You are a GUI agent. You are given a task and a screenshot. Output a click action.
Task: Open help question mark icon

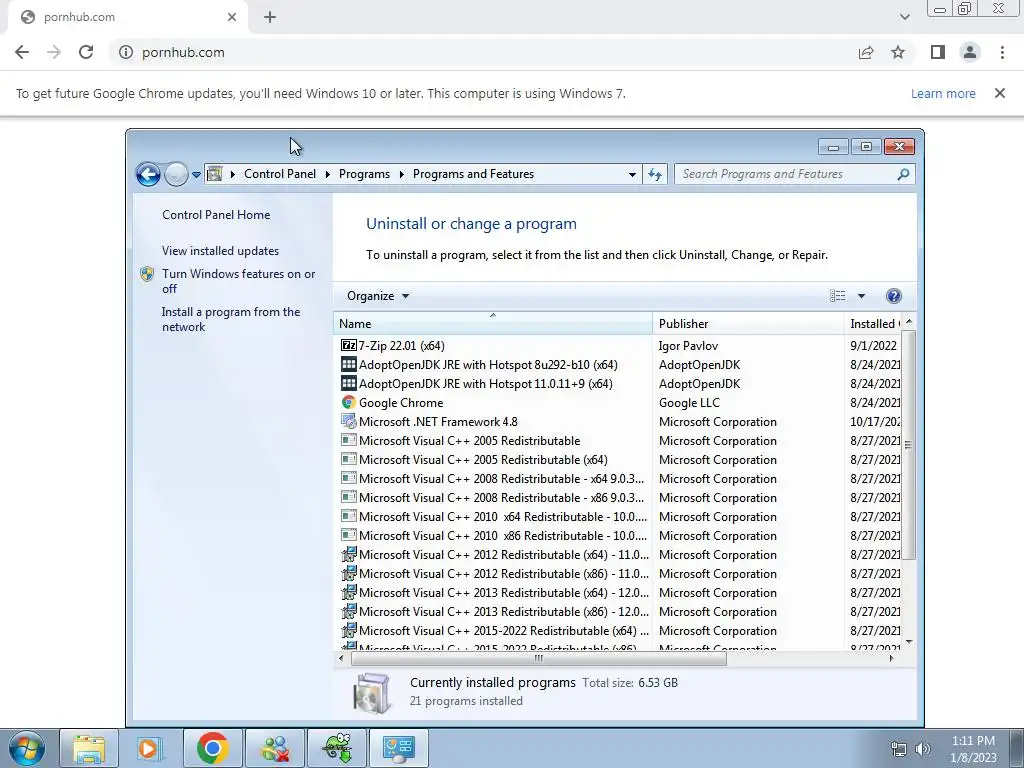tap(893, 296)
